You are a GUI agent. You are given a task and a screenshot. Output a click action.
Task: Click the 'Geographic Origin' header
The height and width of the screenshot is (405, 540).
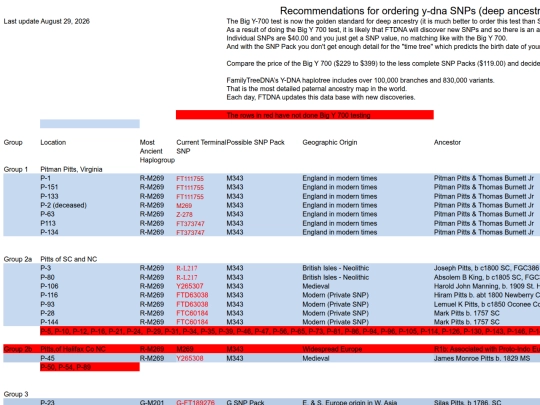tap(330, 143)
